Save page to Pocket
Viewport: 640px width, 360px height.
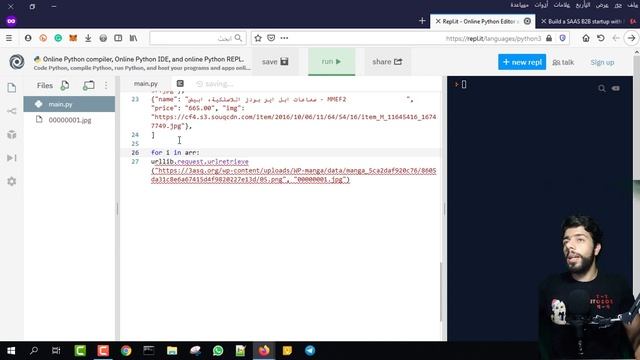tap(271, 38)
